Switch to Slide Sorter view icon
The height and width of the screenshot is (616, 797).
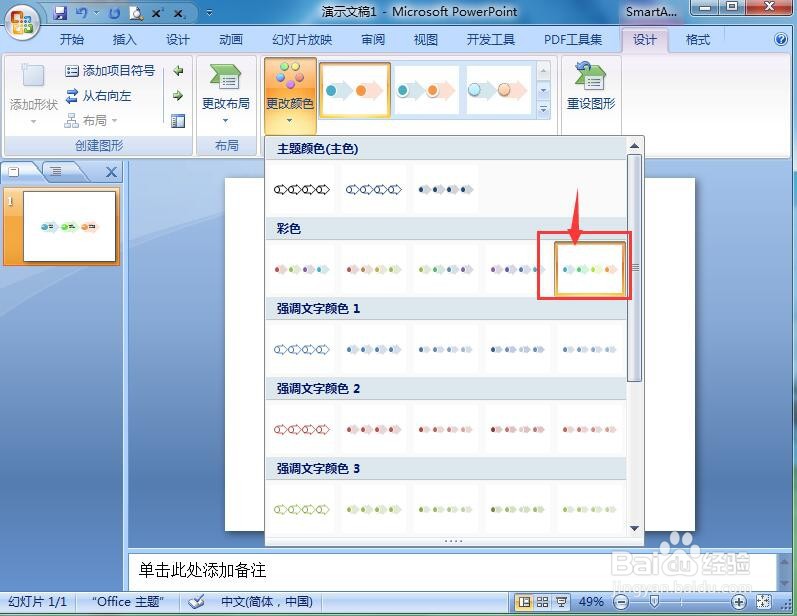pos(542,602)
